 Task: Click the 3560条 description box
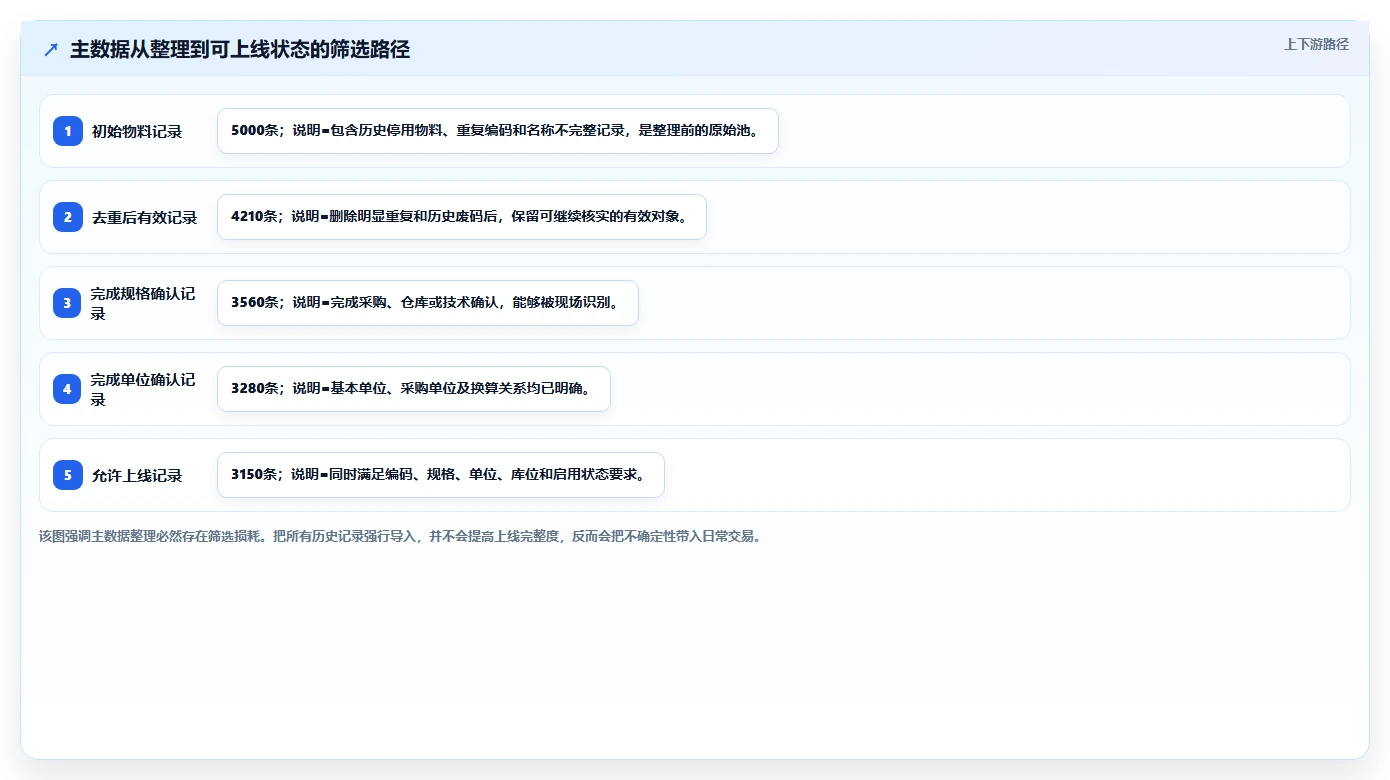click(428, 303)
